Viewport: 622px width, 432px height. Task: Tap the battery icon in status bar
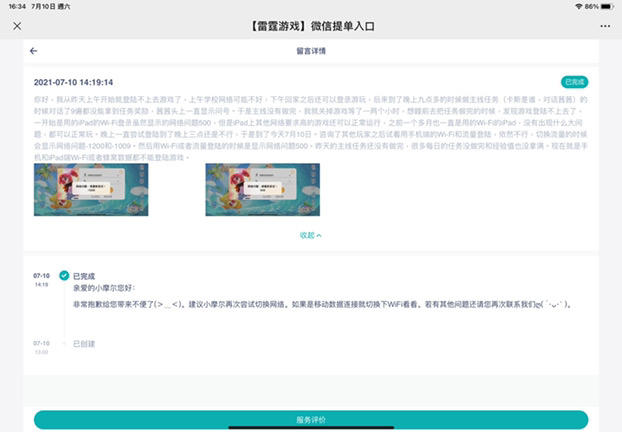point(608,6)
